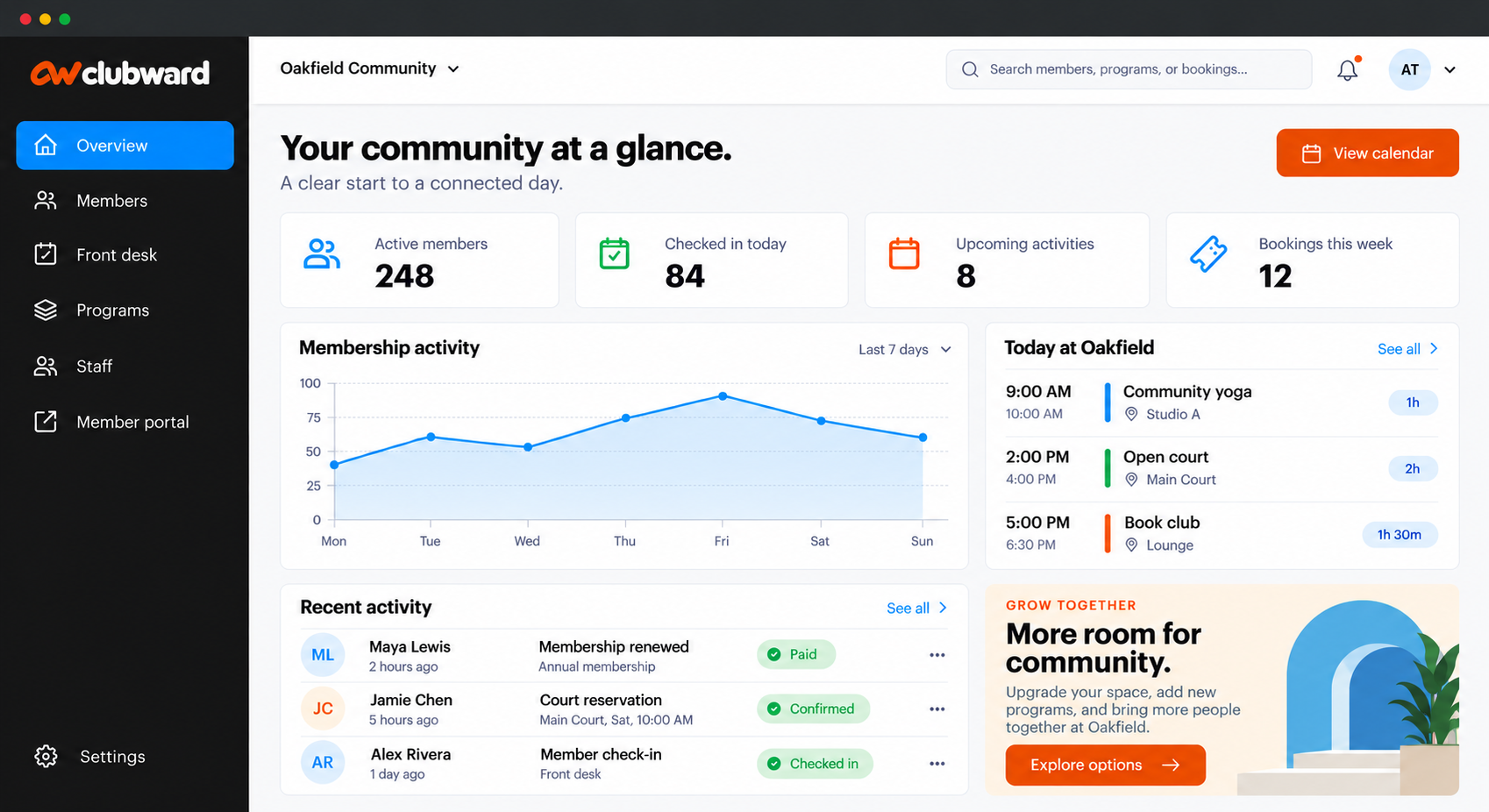Click the ML avatar for Maya Lewis
This screenshot has height=812, width=1489.
(x=323, y=655)
